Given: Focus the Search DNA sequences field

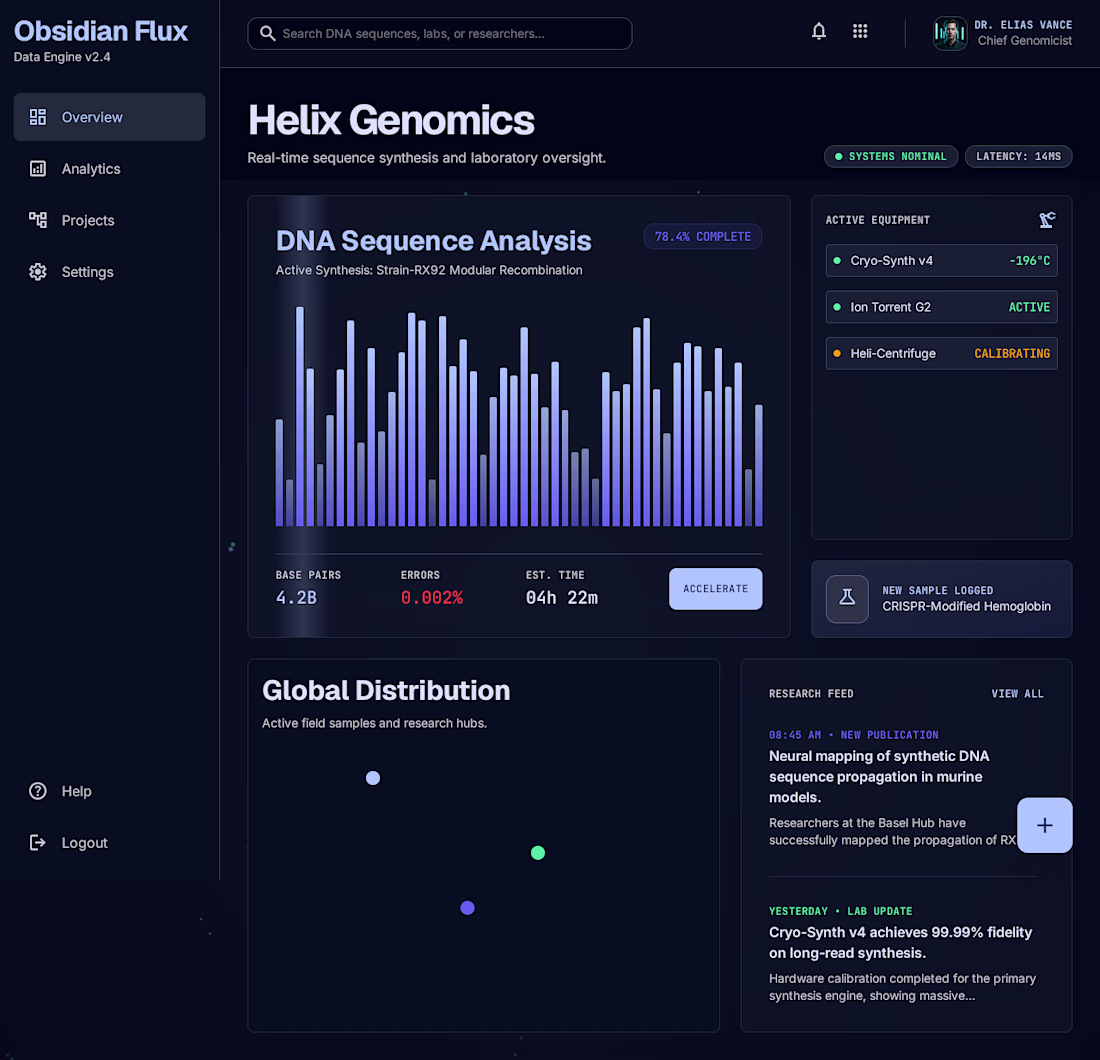Looking at the screenshot, I should point(440,34).
